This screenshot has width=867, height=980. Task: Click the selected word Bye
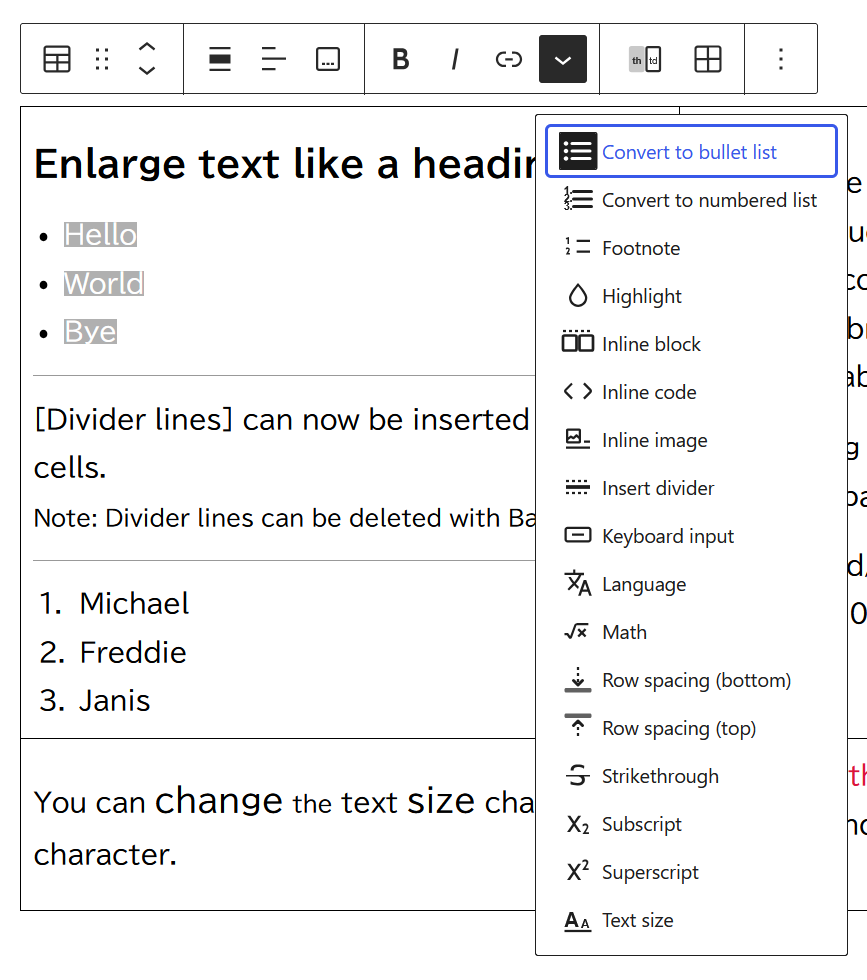pyautogui.click(x=90, y=331)
